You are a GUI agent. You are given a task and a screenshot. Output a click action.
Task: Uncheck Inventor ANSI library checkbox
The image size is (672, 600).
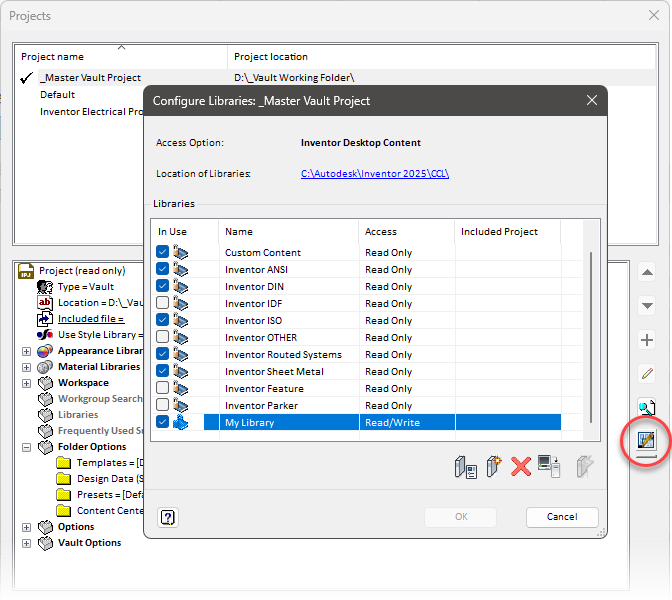tap(162, 269)
